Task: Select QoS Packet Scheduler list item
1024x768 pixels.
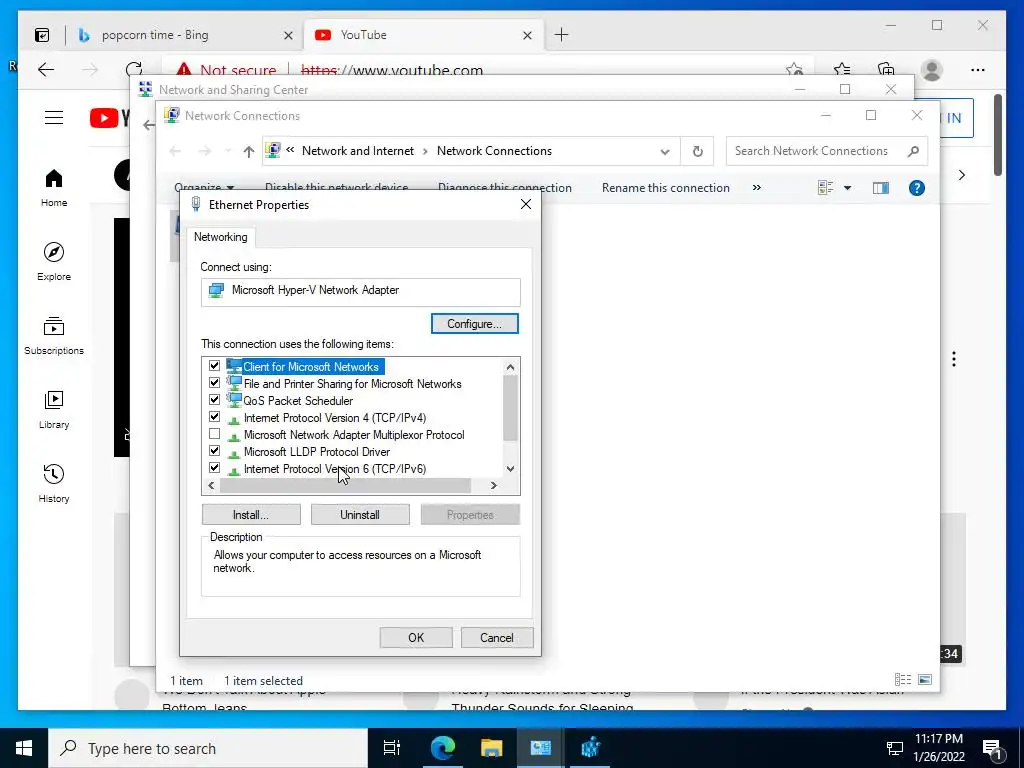Action: pos(298,401)
